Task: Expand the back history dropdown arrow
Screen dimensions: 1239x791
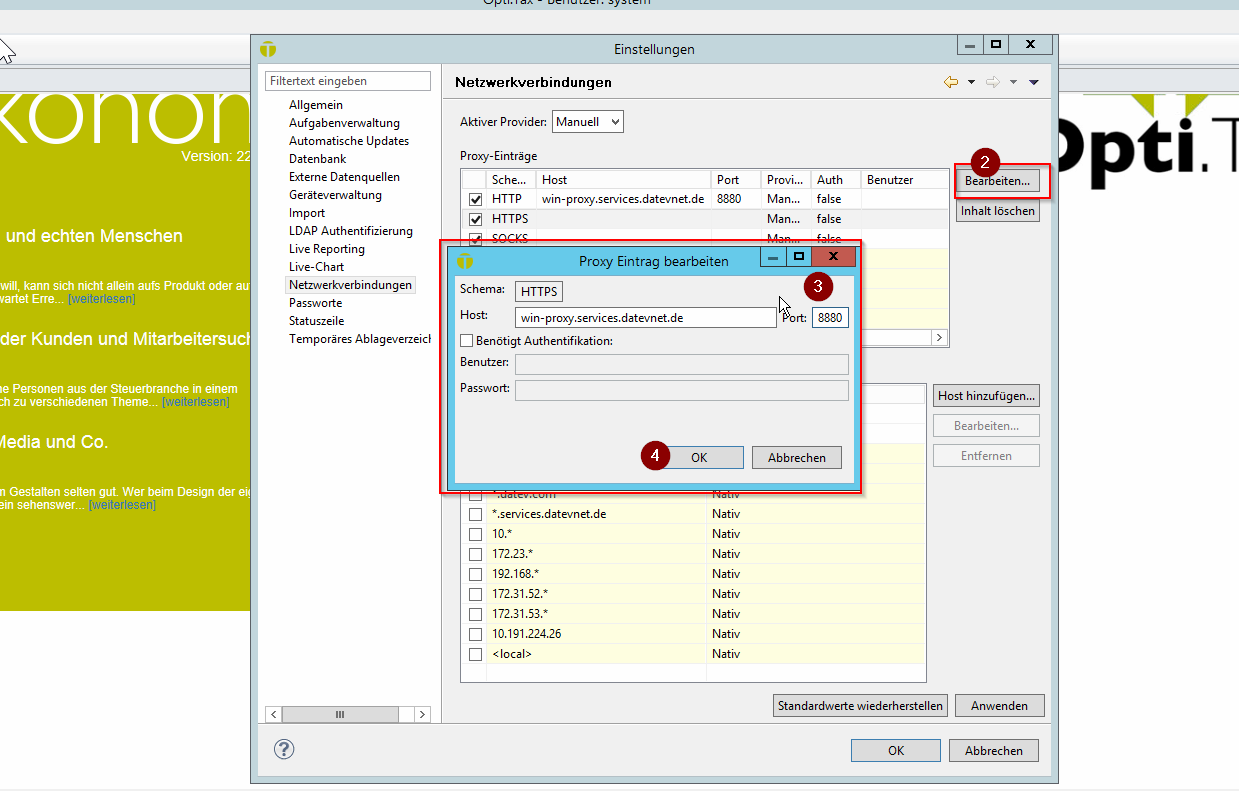Action: (x=971, y=83)
